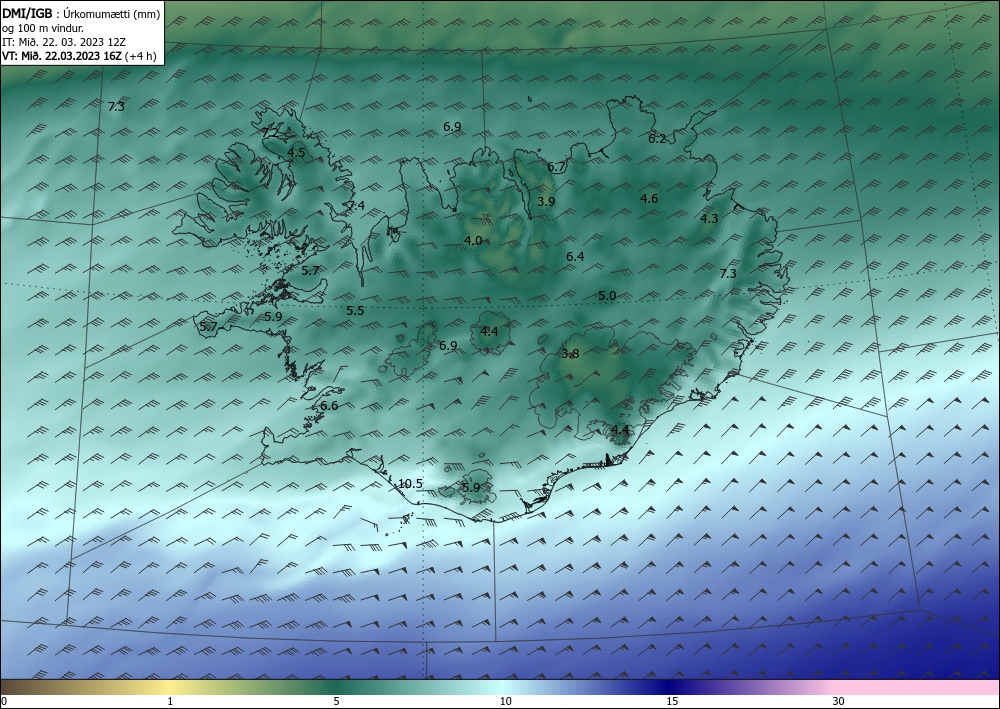Click the 7.4 value label
The image size is (1000, 709).
tap(356, 206)
